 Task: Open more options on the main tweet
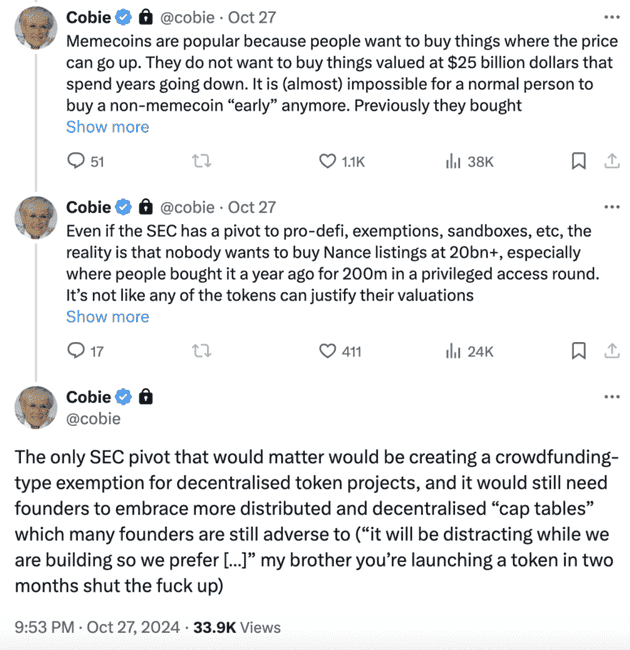[612, 397]
